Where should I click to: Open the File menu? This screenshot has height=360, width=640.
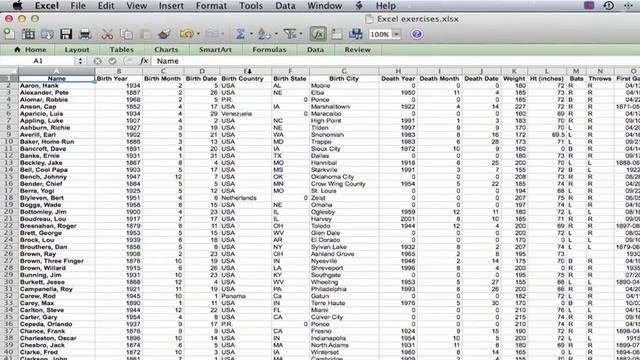[78, 6]
